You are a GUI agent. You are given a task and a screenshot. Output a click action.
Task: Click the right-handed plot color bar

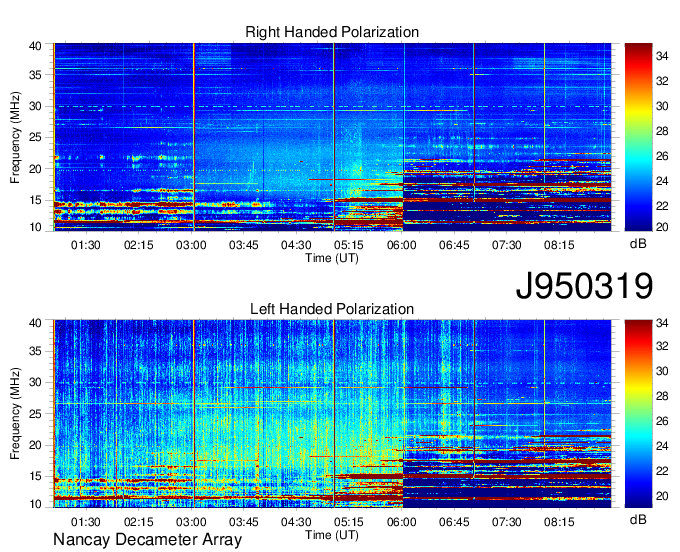[638, 137]
